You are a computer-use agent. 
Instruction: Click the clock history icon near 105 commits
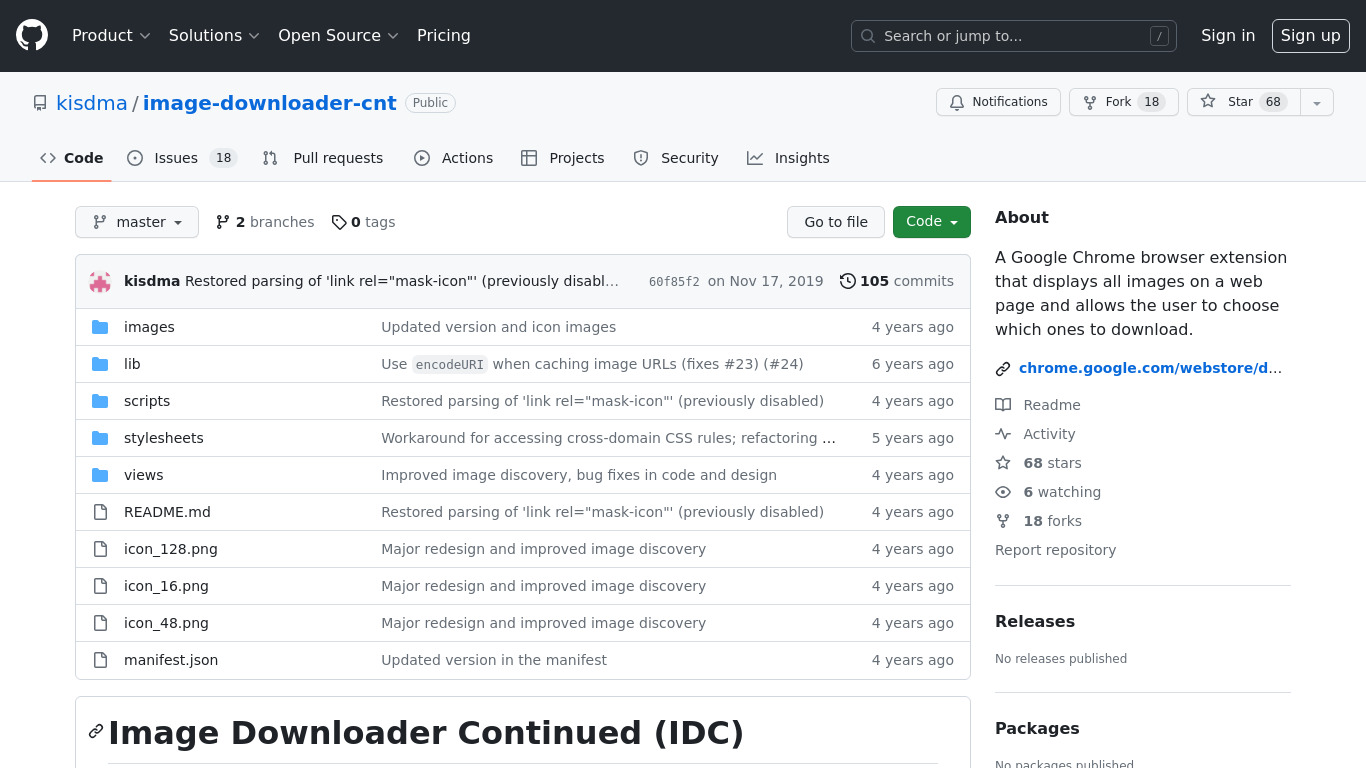848,281
